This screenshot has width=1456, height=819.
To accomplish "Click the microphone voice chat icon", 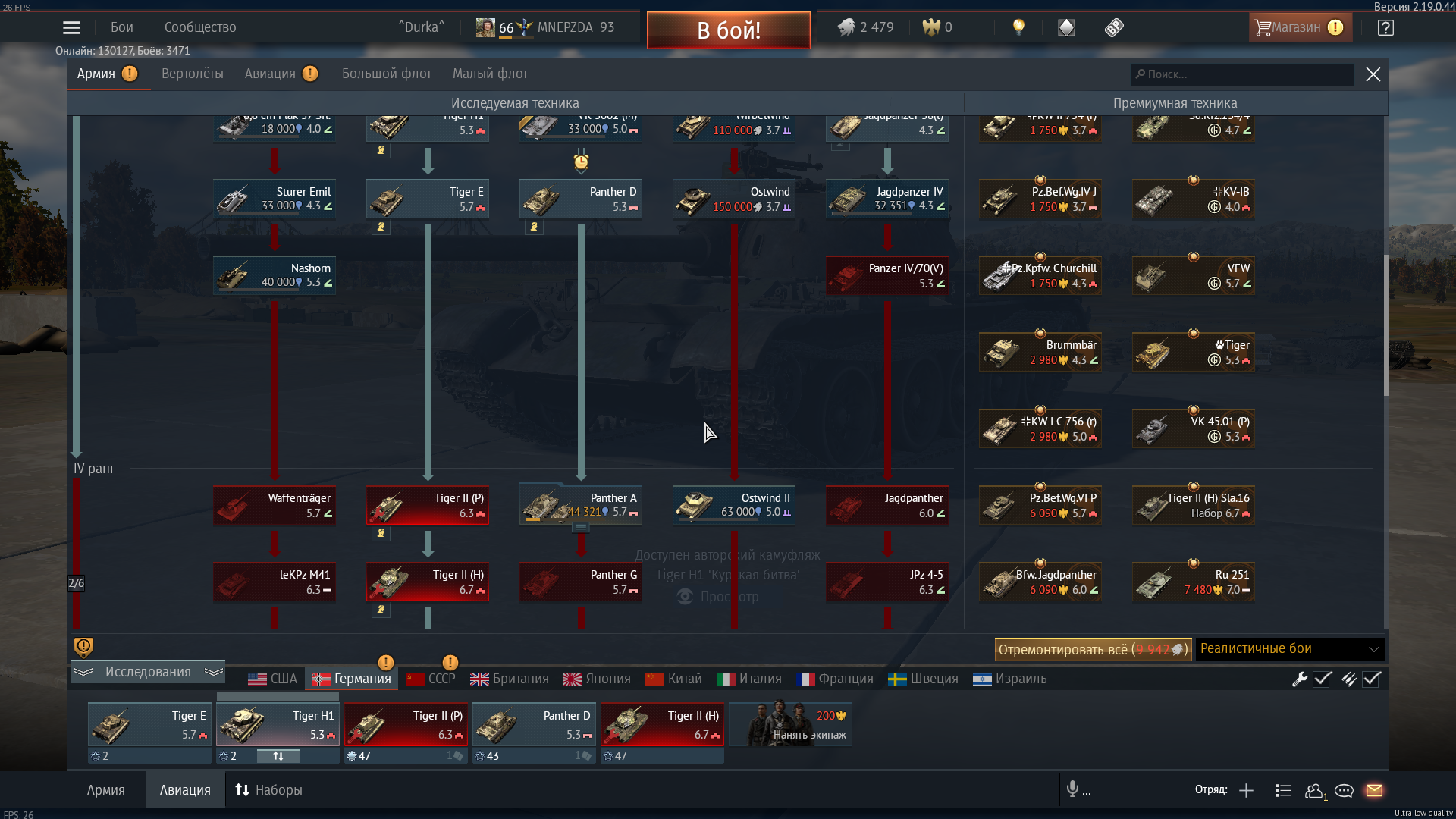I will click(x=1072, y=789).
